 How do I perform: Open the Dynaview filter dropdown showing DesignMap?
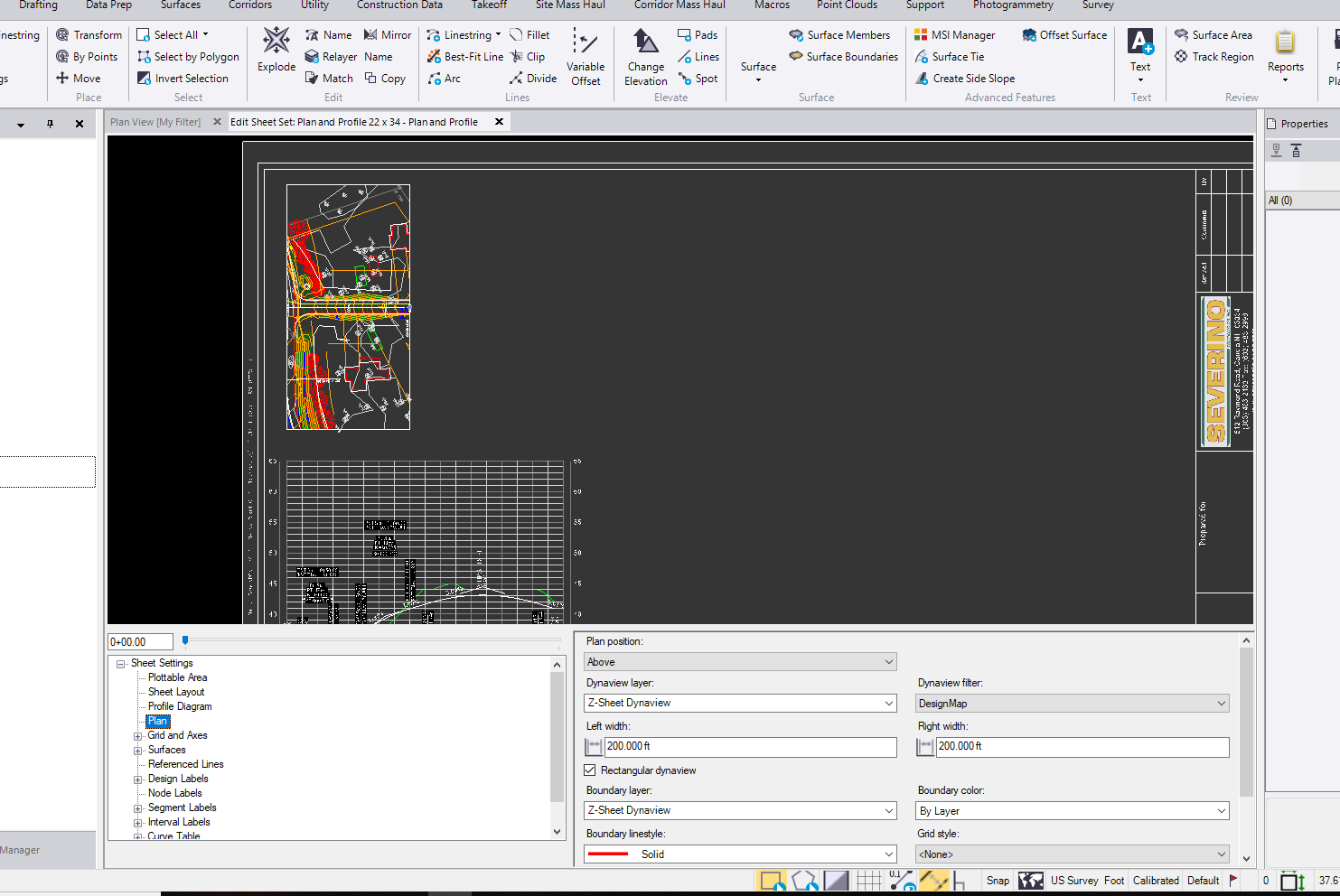pyautogui.click(x=1071, y=703)
